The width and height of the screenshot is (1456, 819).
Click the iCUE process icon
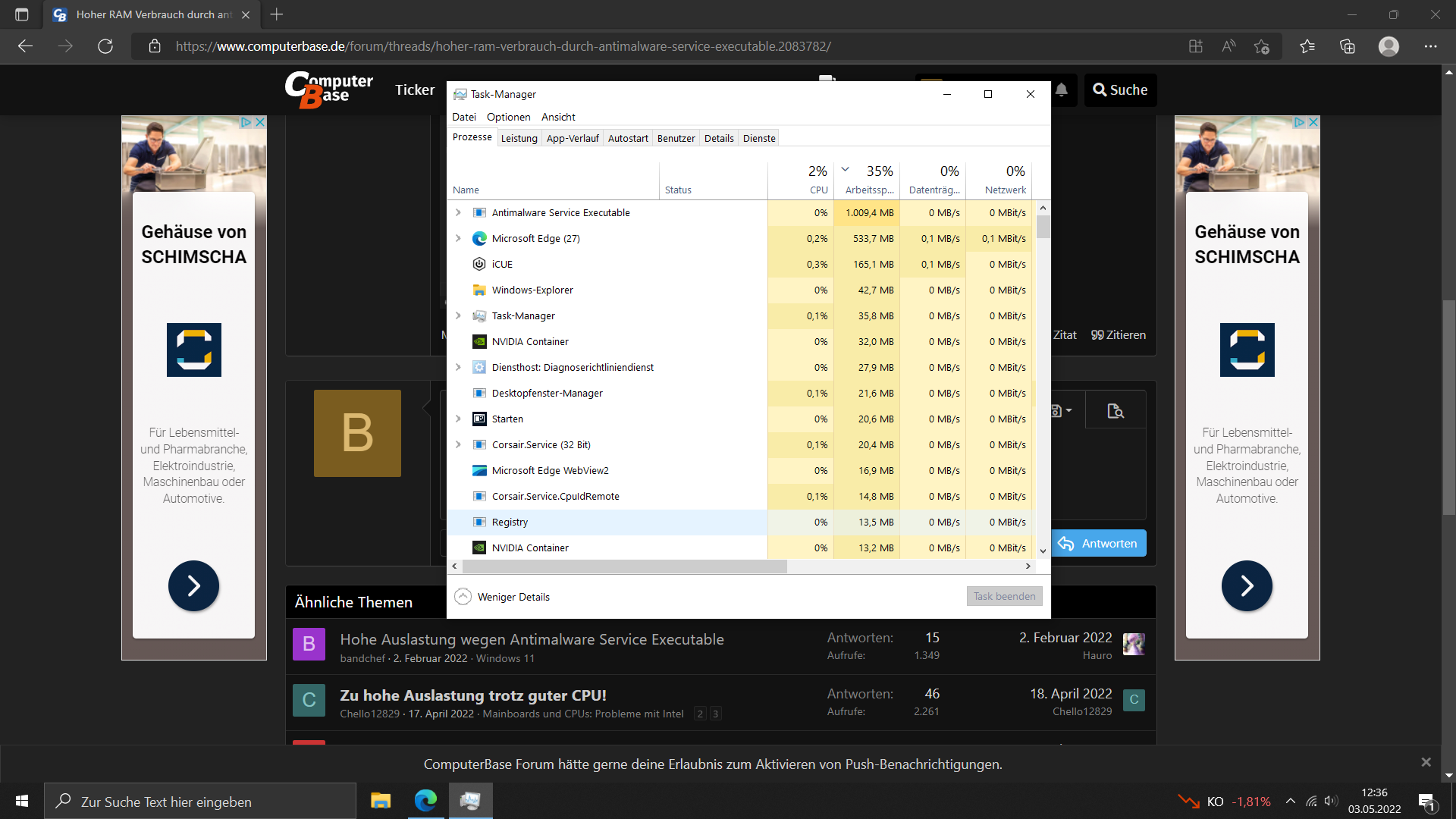coord(479,264)
